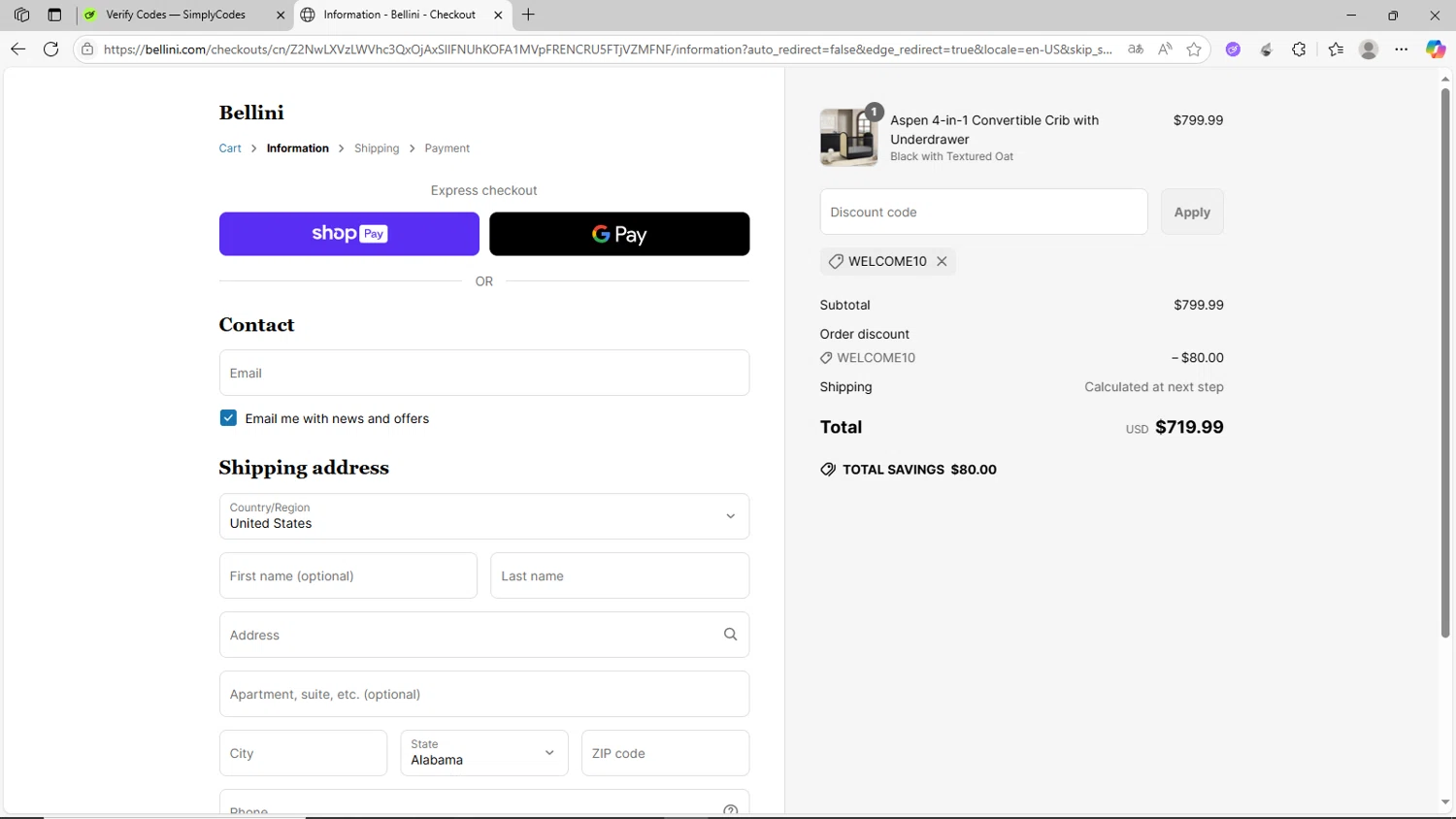Open read aloud from address bar
The width and height of the screenshot is (1456, 819).
click(x=1165, y=49)
